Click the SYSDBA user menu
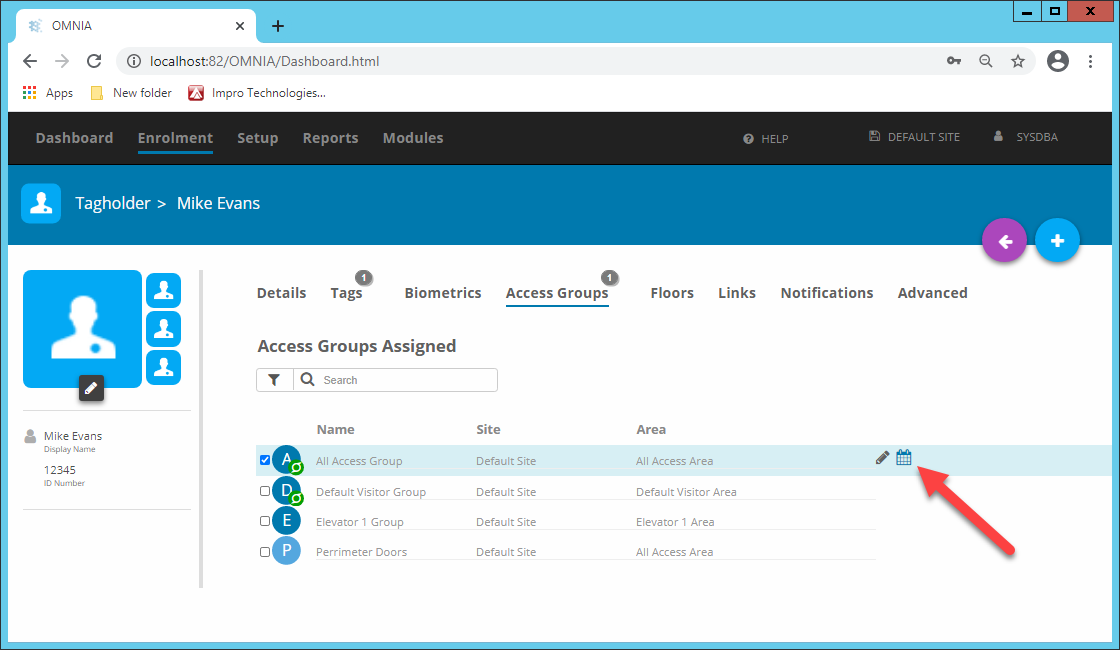The image size is (1120, 650). pos(1026,137)
